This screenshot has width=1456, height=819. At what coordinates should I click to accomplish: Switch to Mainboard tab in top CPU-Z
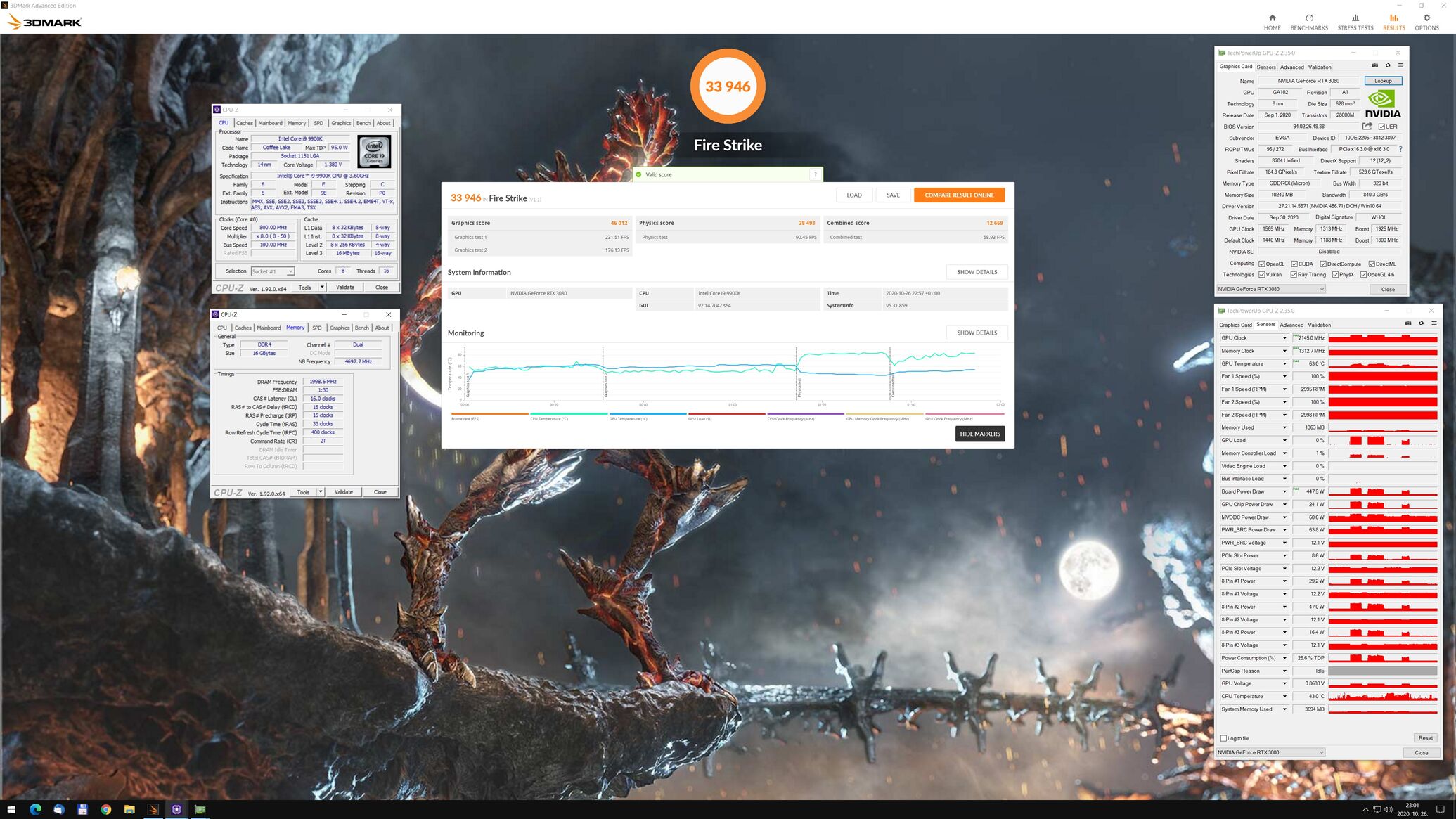(x=270, y=123)
